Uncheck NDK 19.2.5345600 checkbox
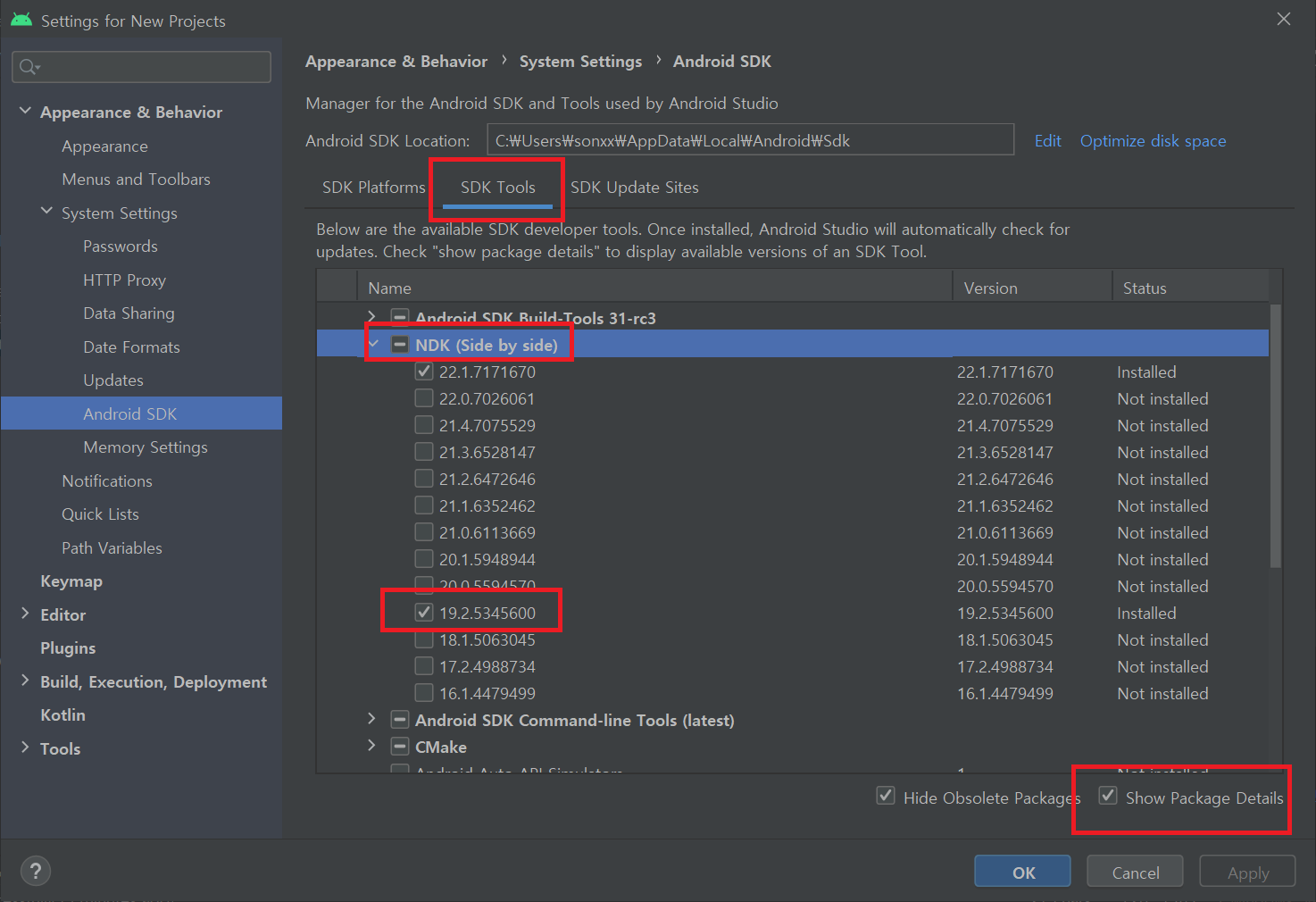 [x=424, y=613]
